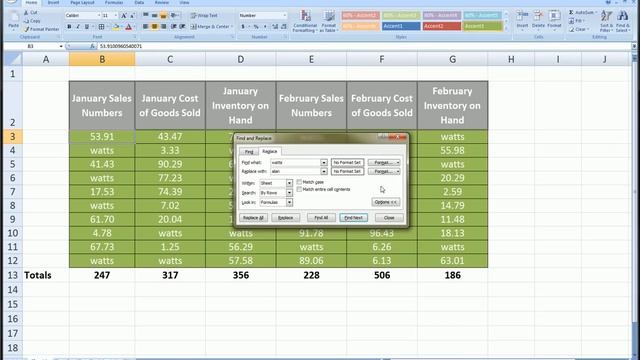Open the font name Calibri dropdown
The width and height of the screenshot is (640, 360).
click(99, 16)
